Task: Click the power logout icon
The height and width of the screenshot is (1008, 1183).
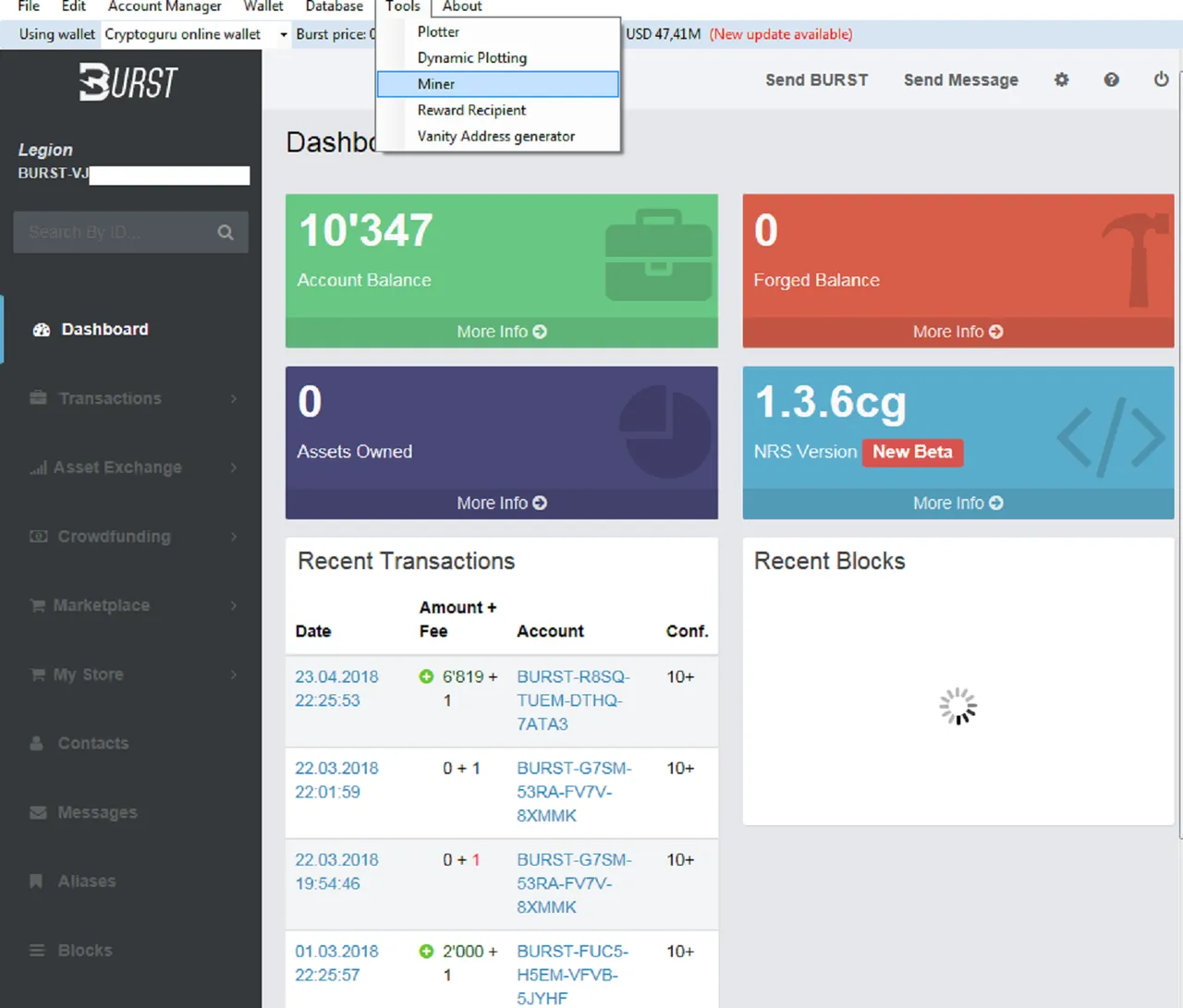Action: [x=1161, y=79]
